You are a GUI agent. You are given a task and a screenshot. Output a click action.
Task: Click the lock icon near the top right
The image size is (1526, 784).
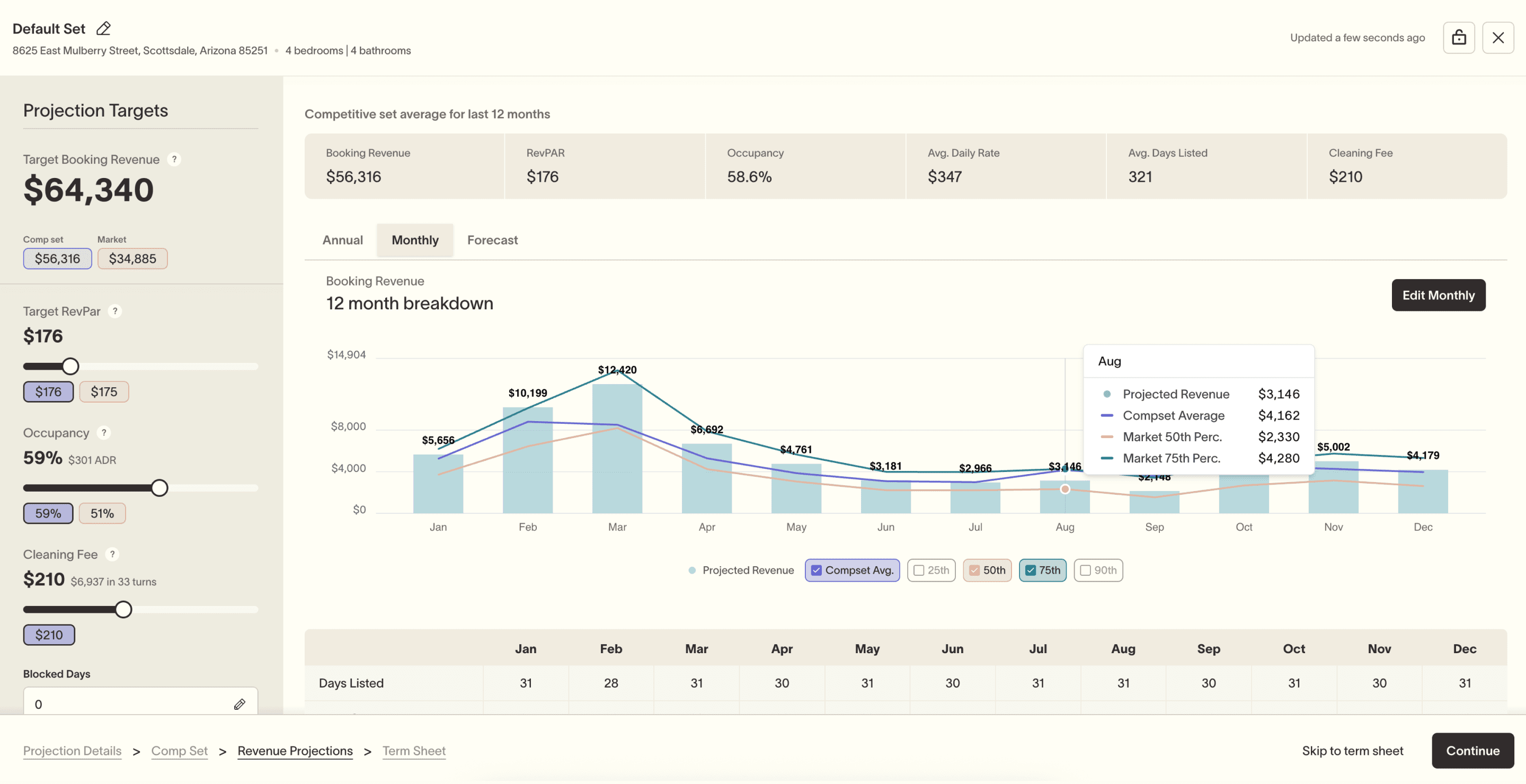[x=1459, y=37]
